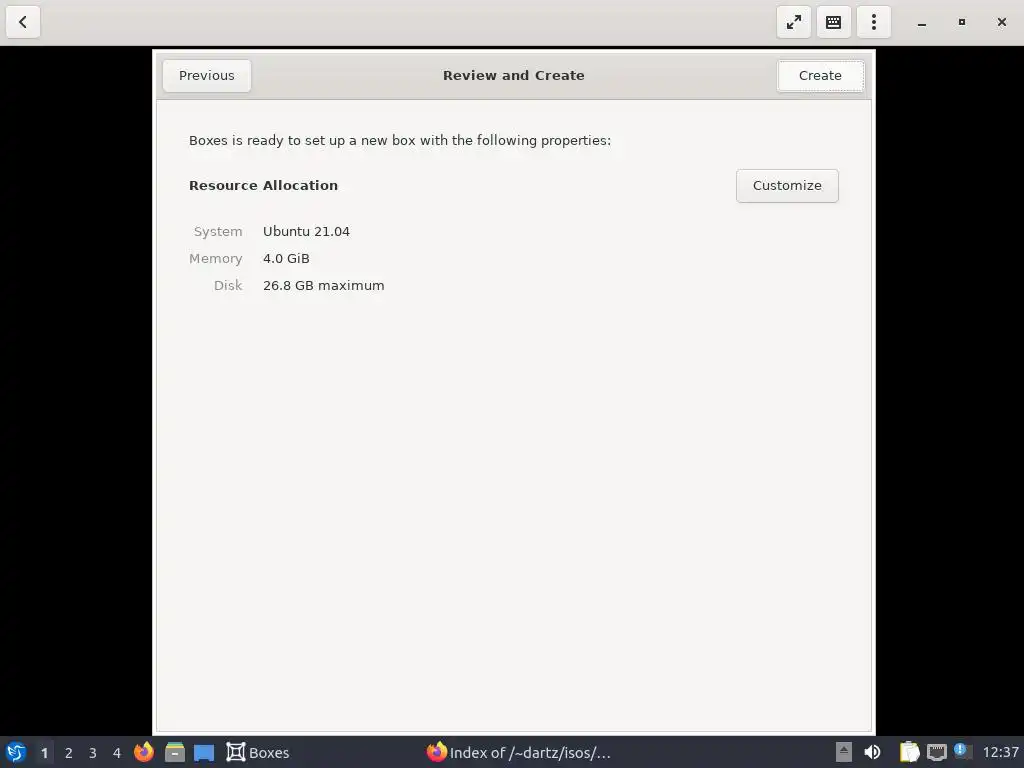
Task: Open the keyboard shortcuts button
Action: tap(833, 22)
